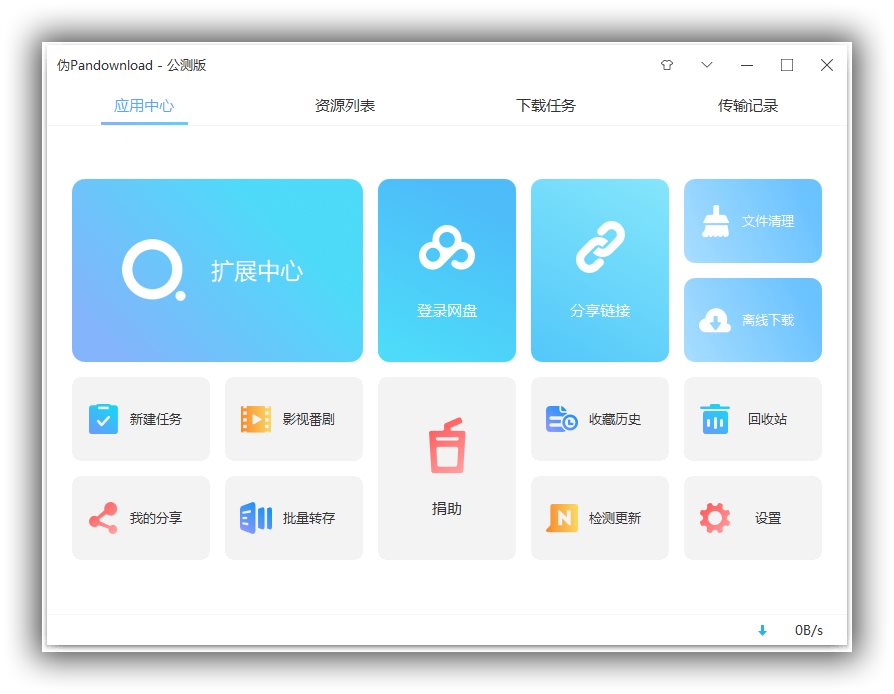Open the 离线下载 label
The image size is (894, 694).
pyautogui.click(x=767, y=320)
